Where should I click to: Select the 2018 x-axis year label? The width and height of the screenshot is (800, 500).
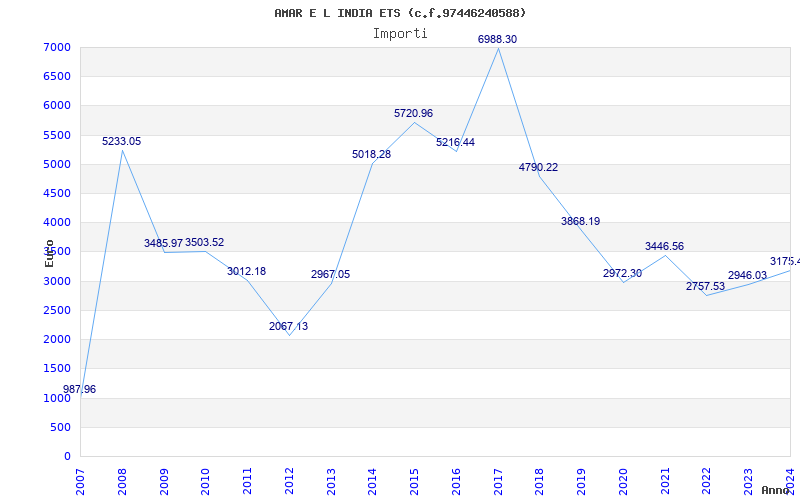540,482
